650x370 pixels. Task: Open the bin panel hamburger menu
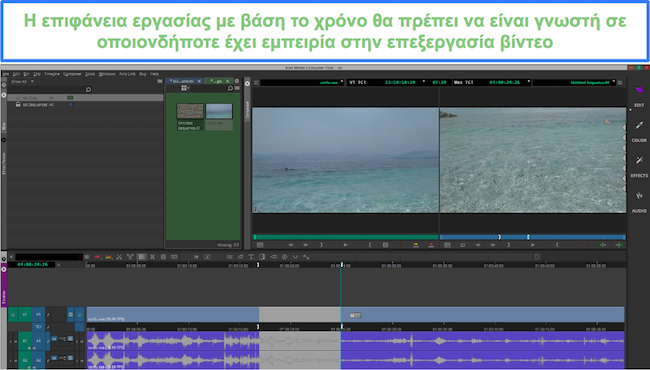coord(237,88)
